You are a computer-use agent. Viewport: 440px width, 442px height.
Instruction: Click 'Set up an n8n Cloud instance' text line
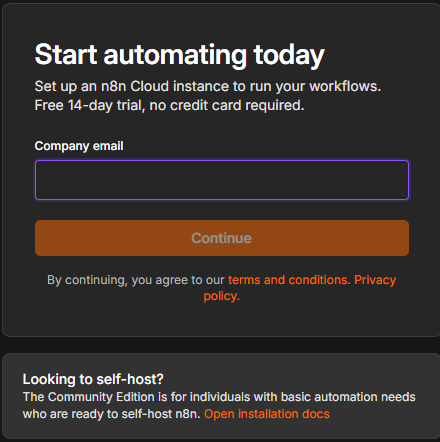pyautogui.click(x=208, y=86)
